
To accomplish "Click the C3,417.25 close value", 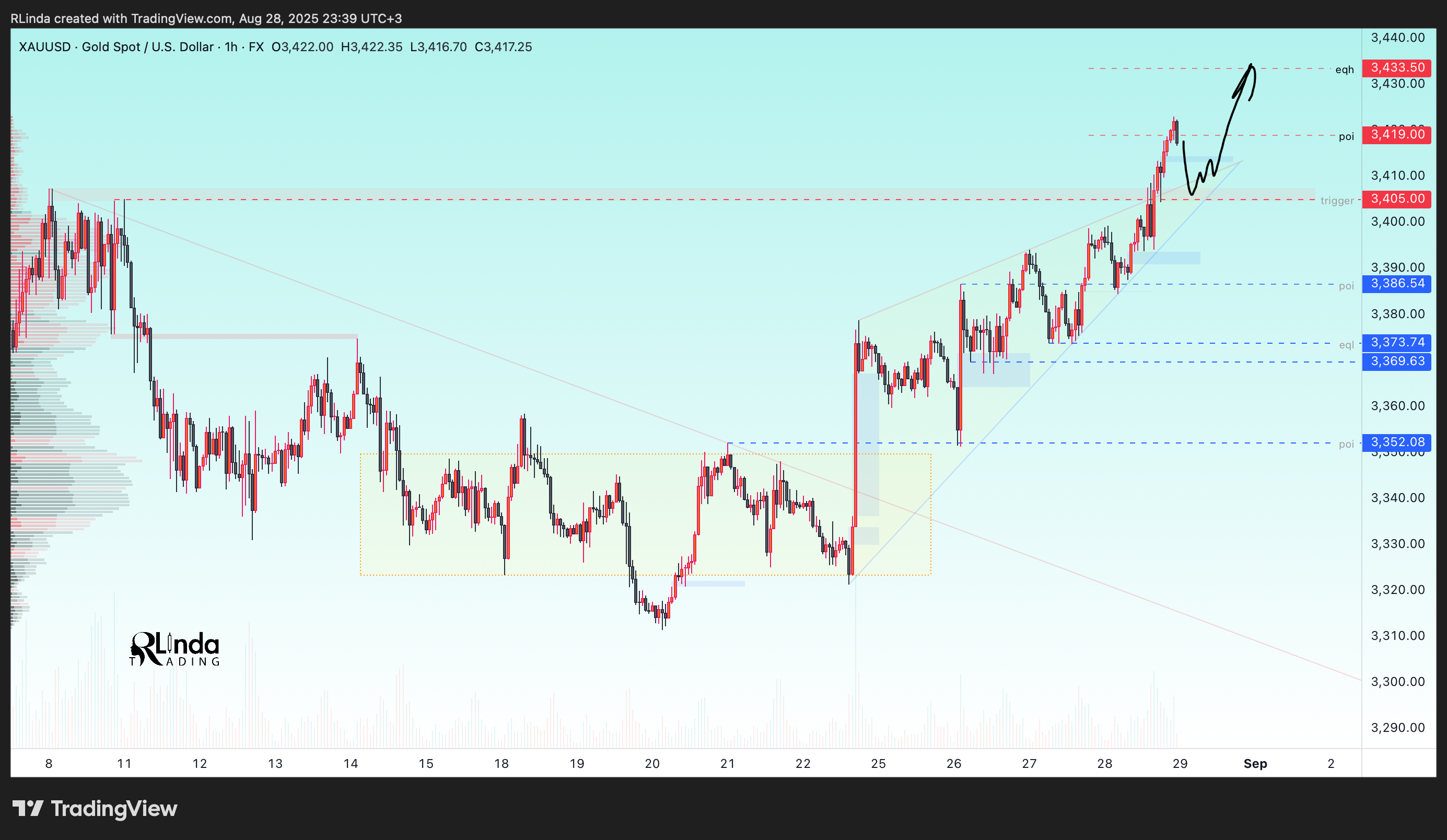I will coord(503,47).
